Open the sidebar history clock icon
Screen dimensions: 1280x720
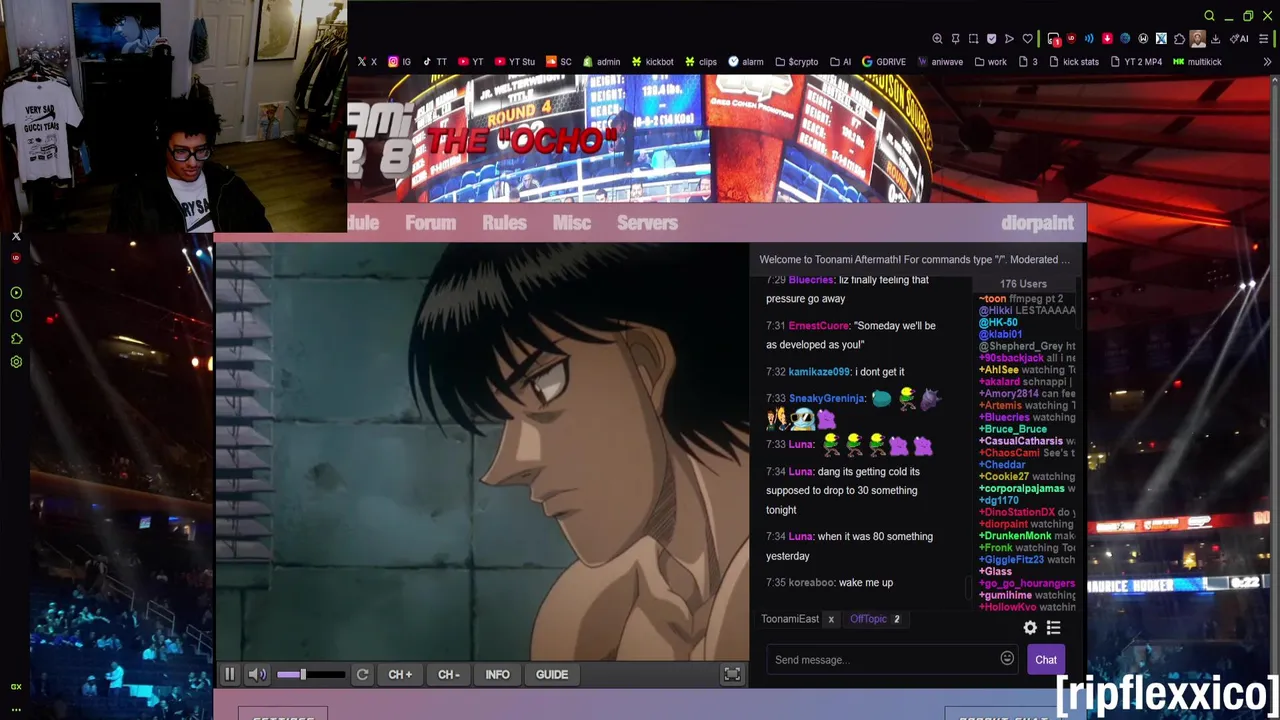(16, 316)
